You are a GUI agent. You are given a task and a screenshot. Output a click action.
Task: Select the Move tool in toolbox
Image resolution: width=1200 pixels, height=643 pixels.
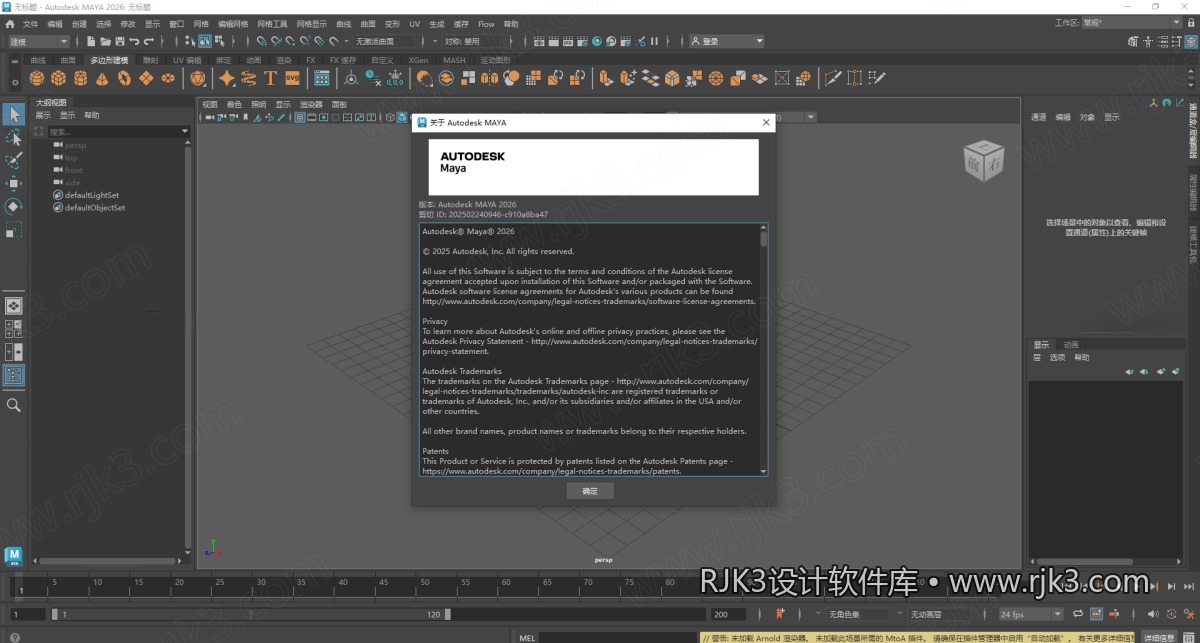click(x=14, y=183)
